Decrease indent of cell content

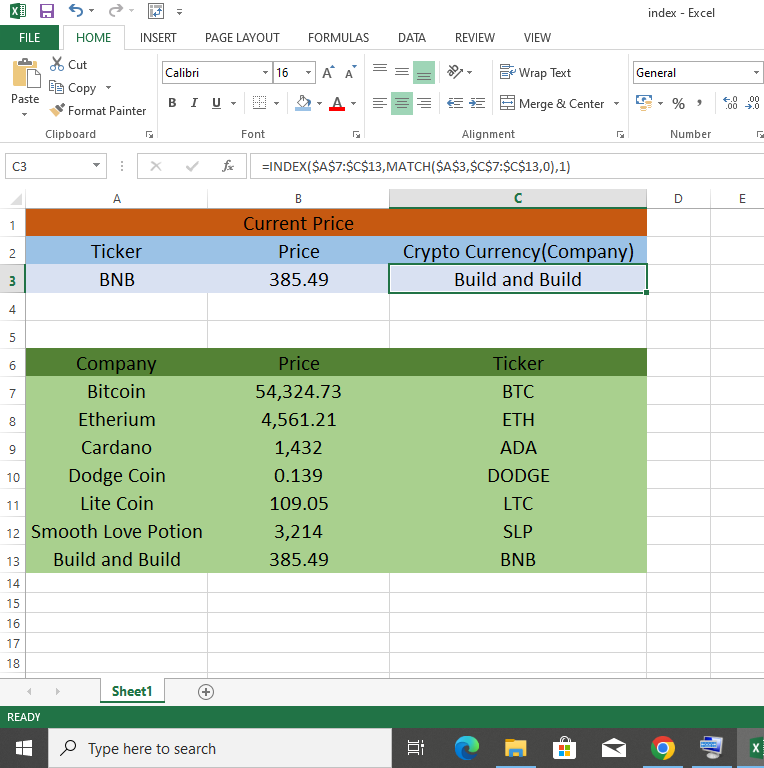coord(455,103)
